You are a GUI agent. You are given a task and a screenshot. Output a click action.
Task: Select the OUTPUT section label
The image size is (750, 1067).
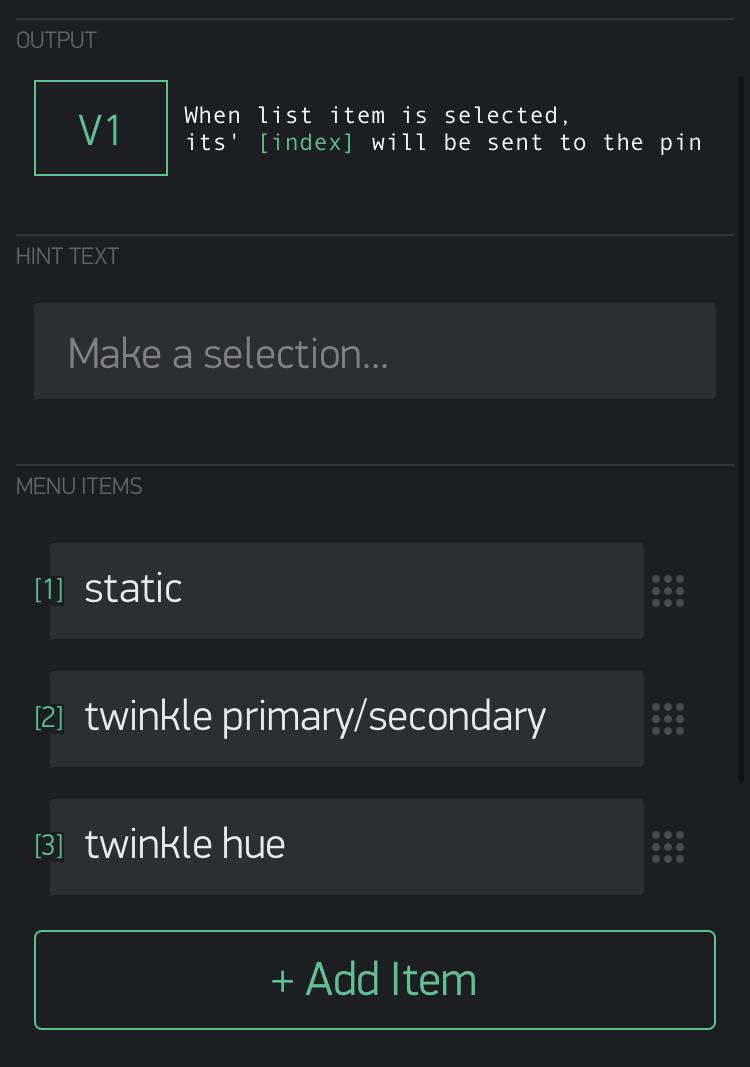coord(57,41)
